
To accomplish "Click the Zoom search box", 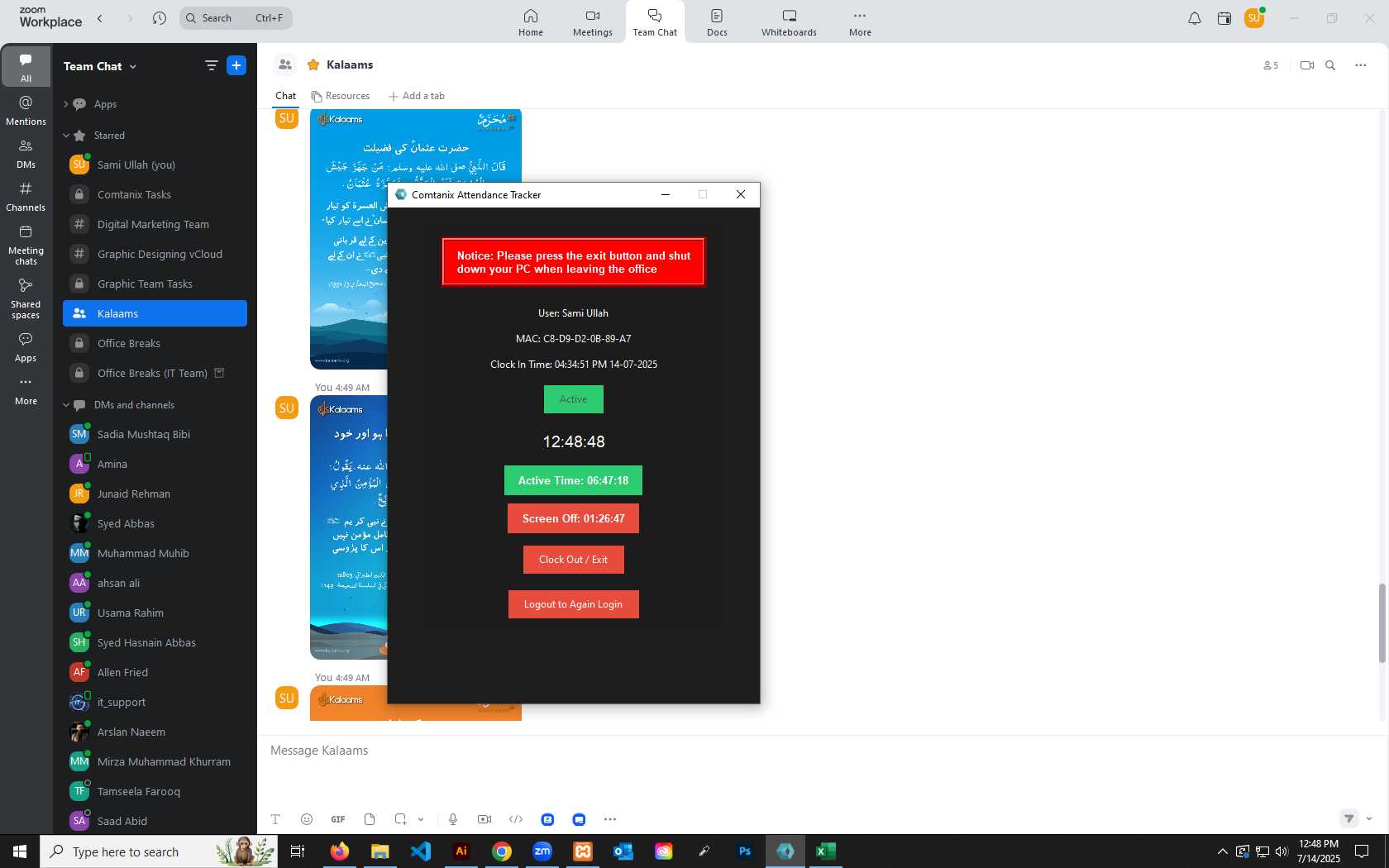I will click(236, 18).
